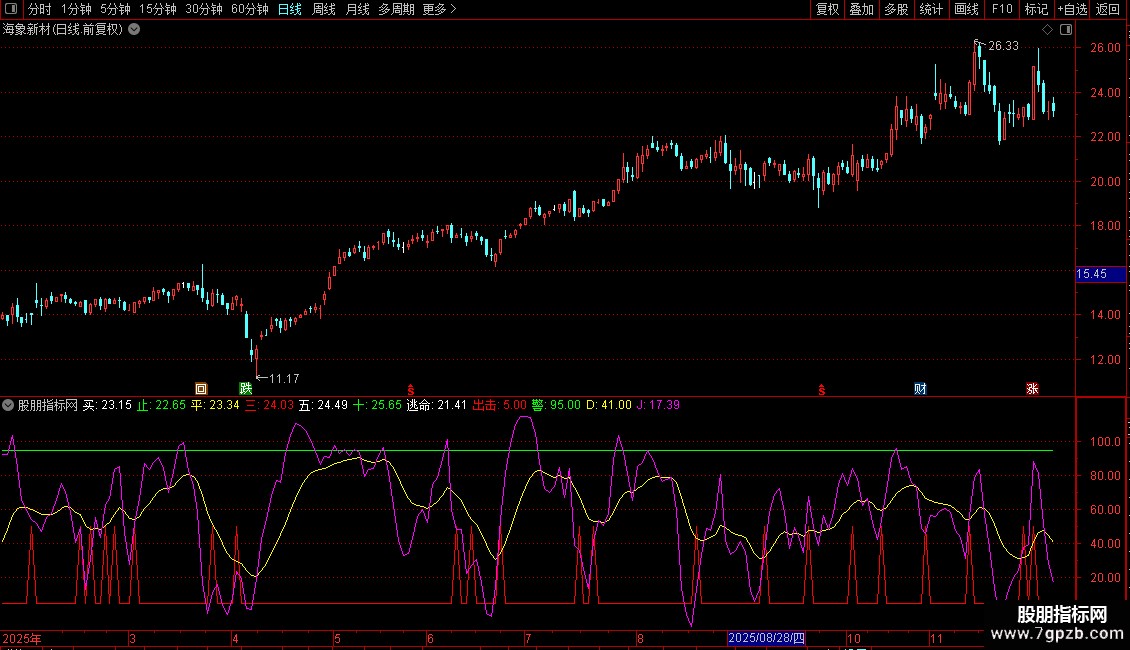The width and height of the screenshot is (1130, 650).
Task: Toggle the right side panel icon
Action: point(1065,29)
